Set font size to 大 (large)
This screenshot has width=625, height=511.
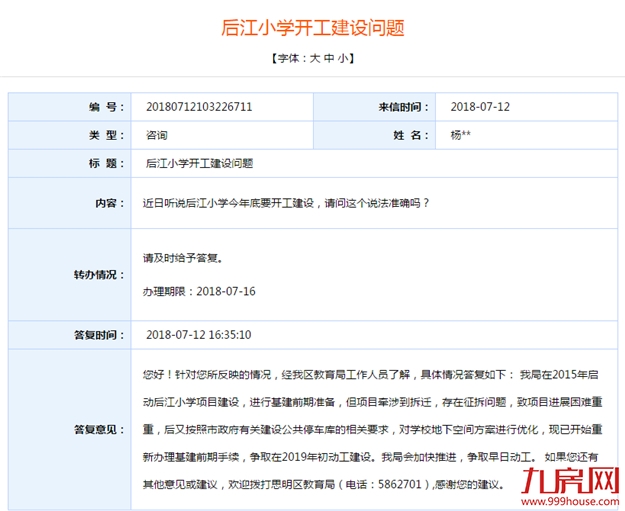pyautogui.click(x=315, y=58)
